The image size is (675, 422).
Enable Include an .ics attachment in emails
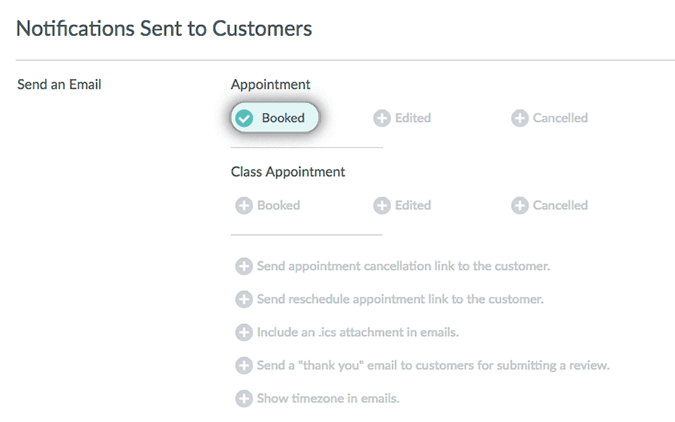(243, 332)
